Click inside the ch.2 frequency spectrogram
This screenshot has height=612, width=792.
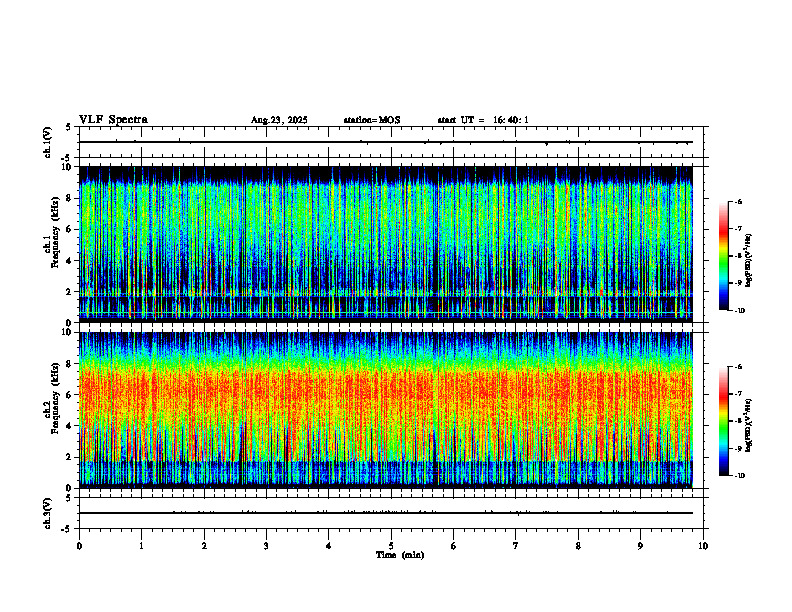pyautogui.click(x=386, y=410)
